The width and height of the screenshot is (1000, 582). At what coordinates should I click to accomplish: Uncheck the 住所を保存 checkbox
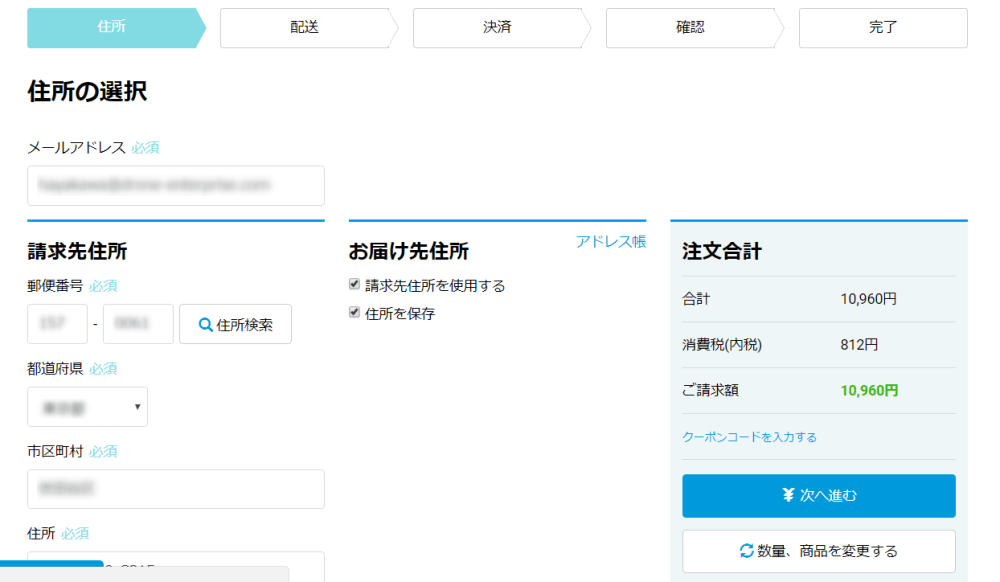(x=355, y=312)
